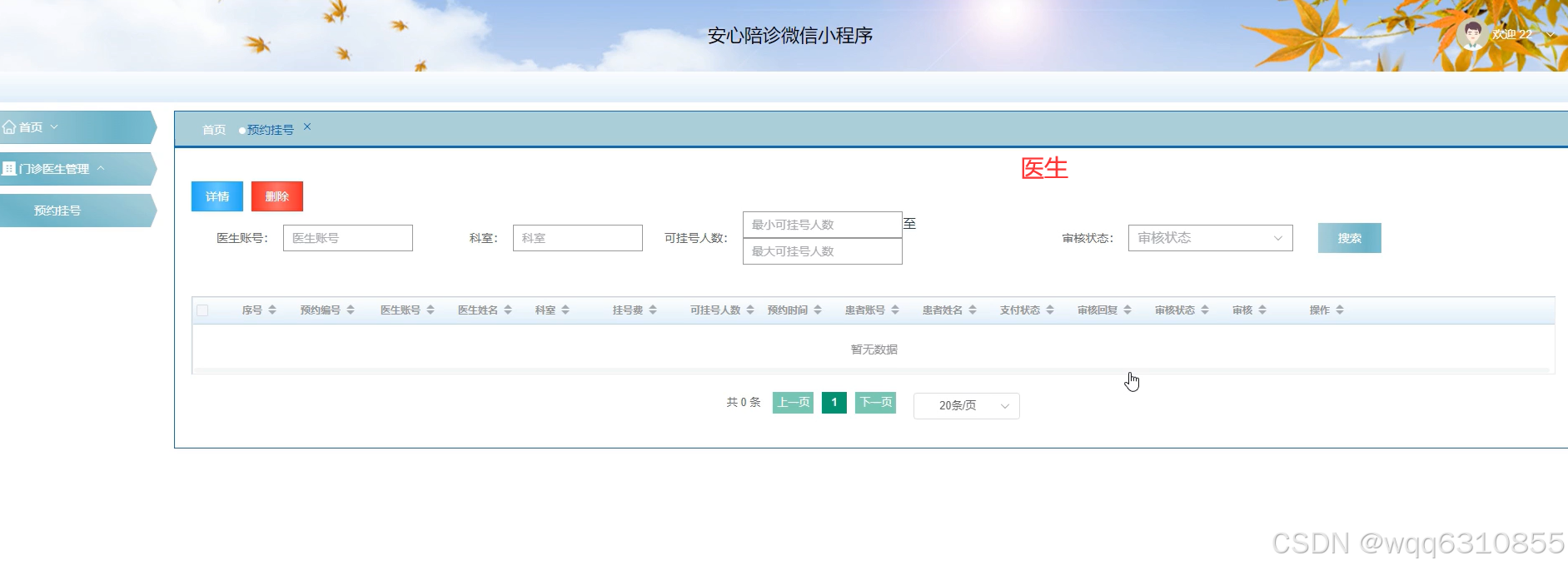
Task: Switch to the 首页 breadcrumb tab
Action: (214, 130)
